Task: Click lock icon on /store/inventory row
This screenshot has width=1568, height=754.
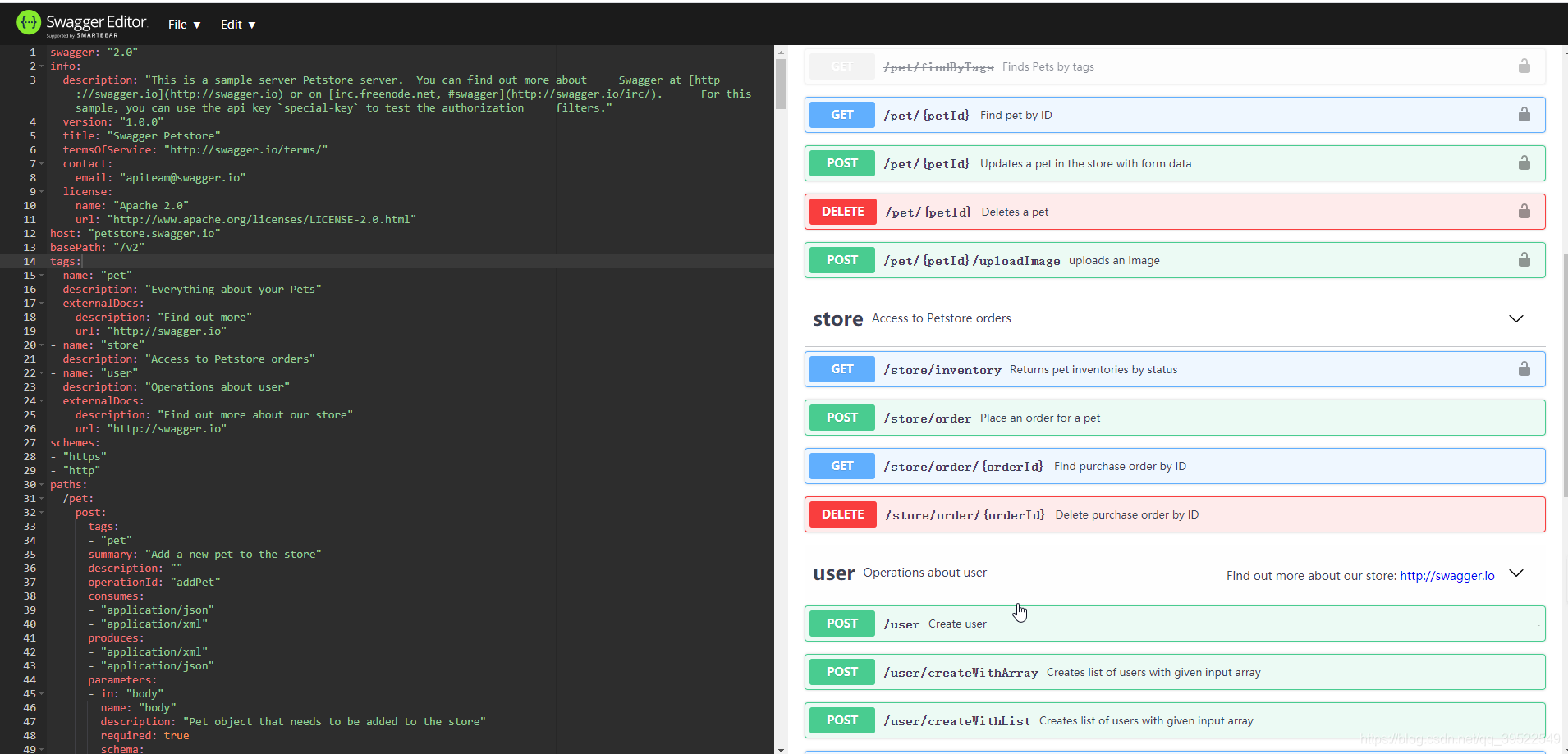Action: click(1524, 368)
